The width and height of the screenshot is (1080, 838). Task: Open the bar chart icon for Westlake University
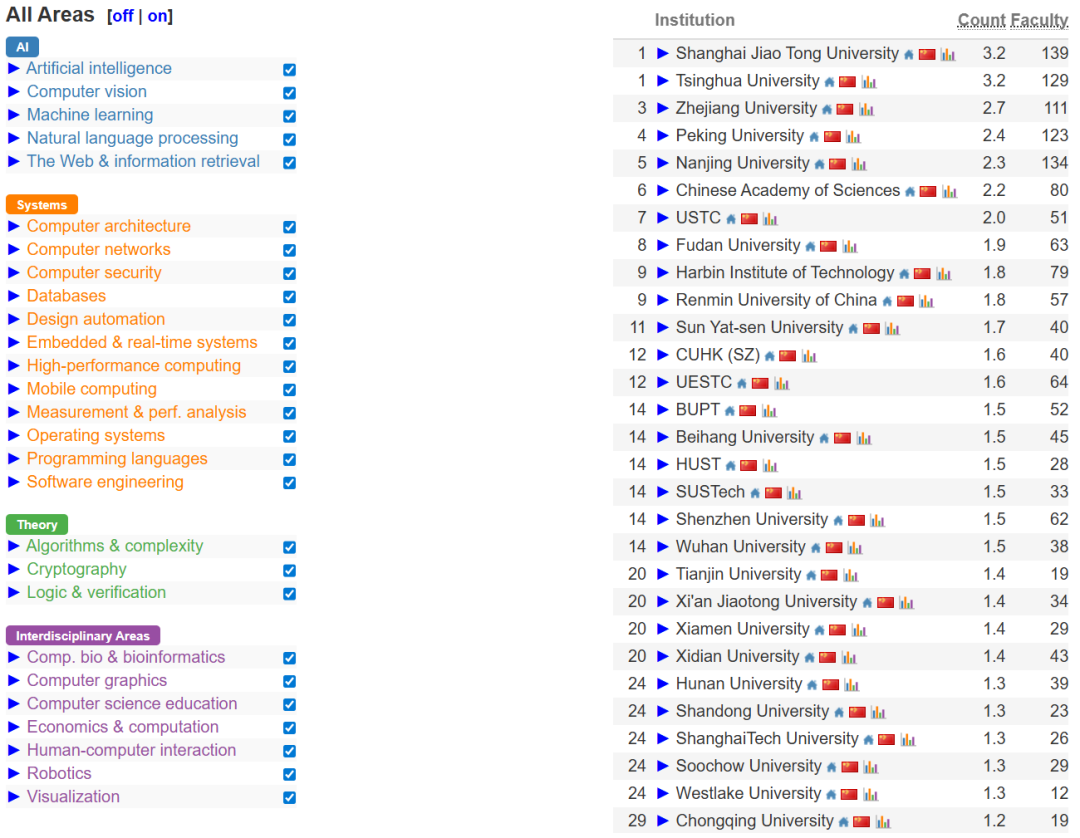(869, 793)
